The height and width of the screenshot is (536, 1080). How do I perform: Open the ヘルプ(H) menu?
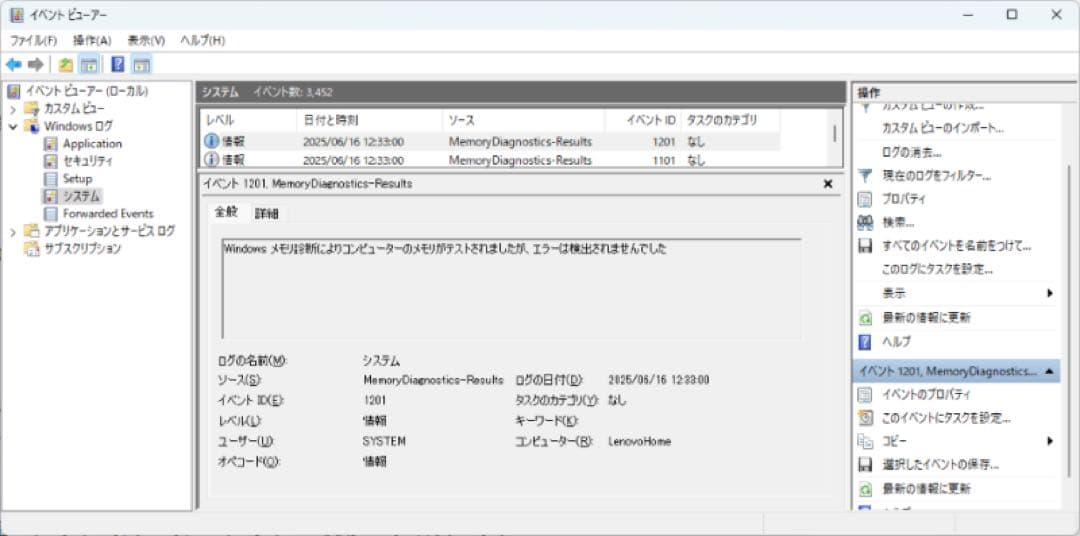coord(202,41)
